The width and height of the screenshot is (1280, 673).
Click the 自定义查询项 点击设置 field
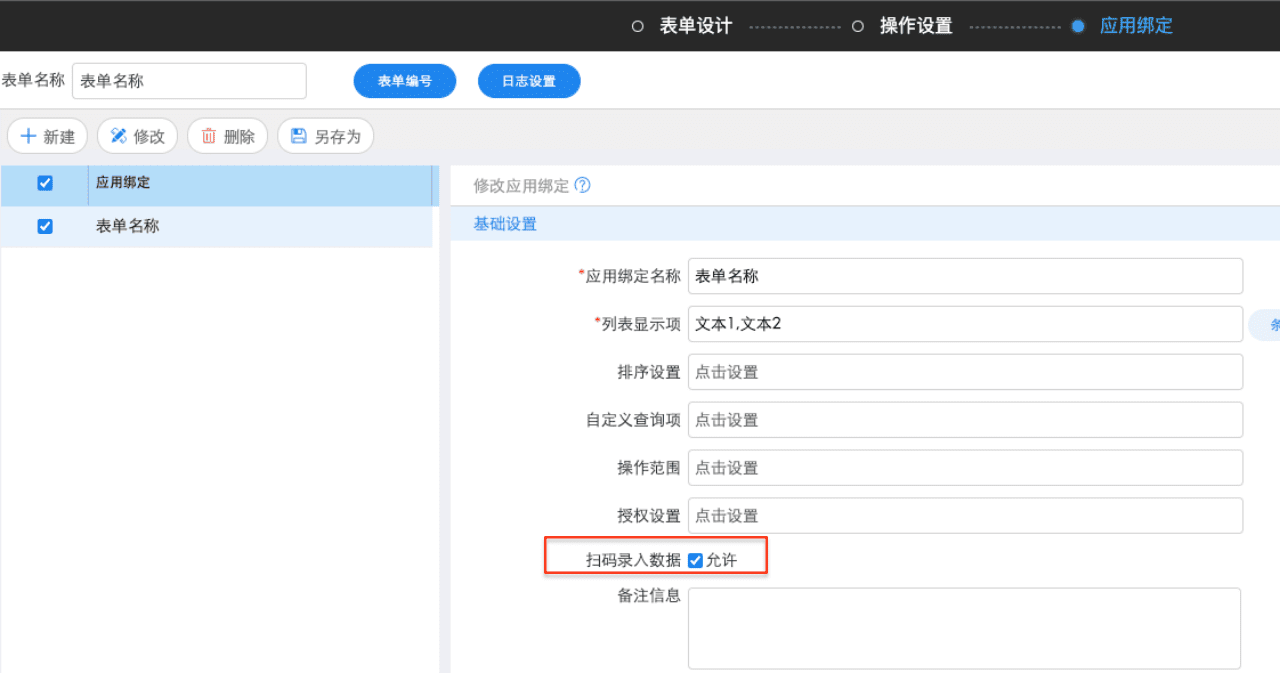pyautogui.click(x=965, y=420)
